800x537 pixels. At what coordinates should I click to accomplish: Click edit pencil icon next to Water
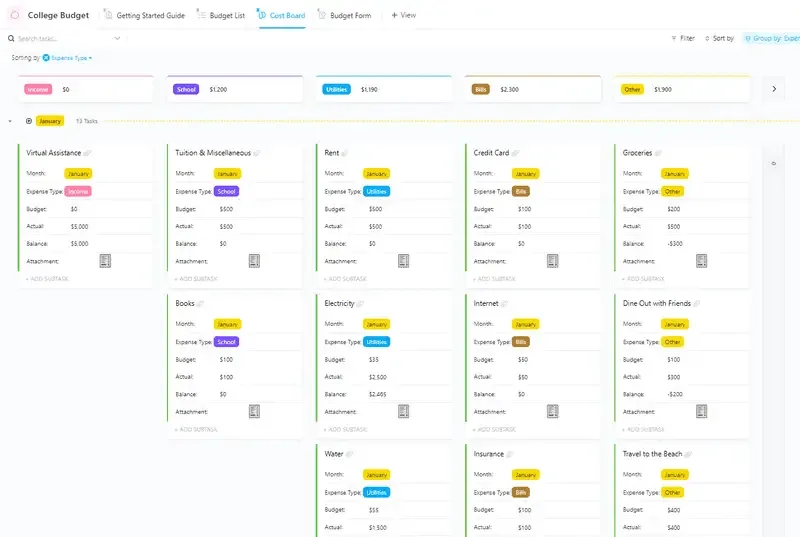[x=349, y=454]
